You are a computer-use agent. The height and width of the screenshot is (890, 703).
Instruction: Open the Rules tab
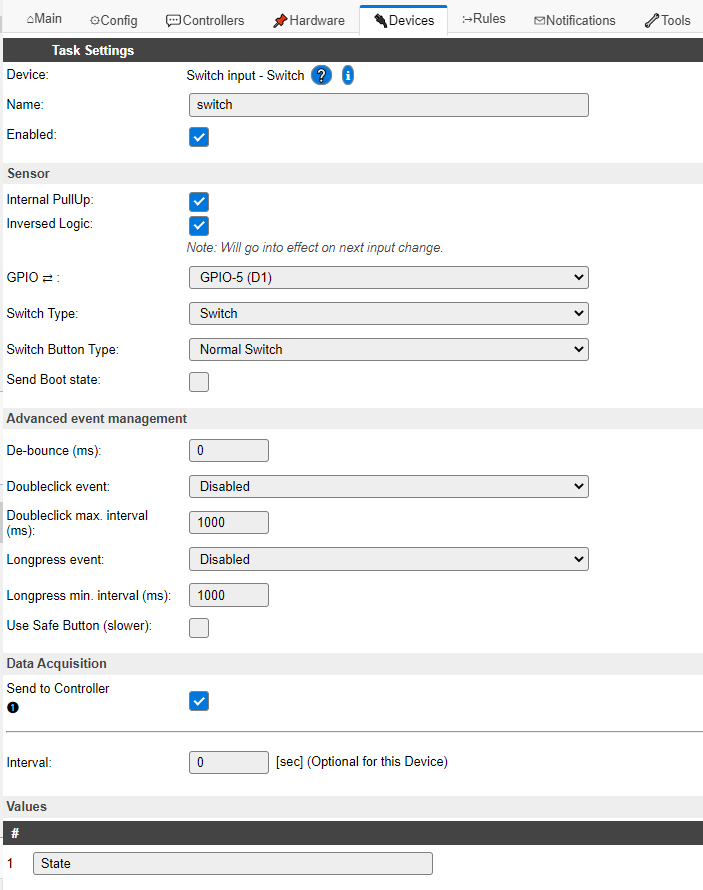[484, 19]
